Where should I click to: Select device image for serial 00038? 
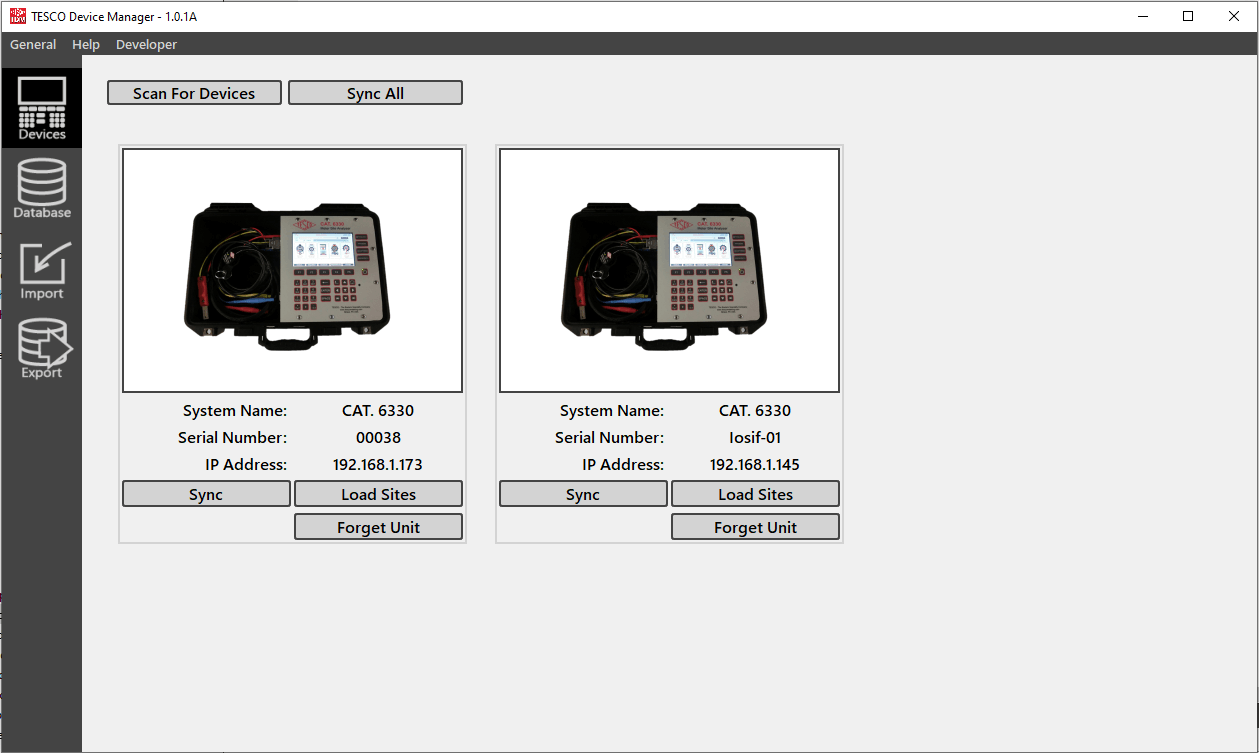point(292,271)
